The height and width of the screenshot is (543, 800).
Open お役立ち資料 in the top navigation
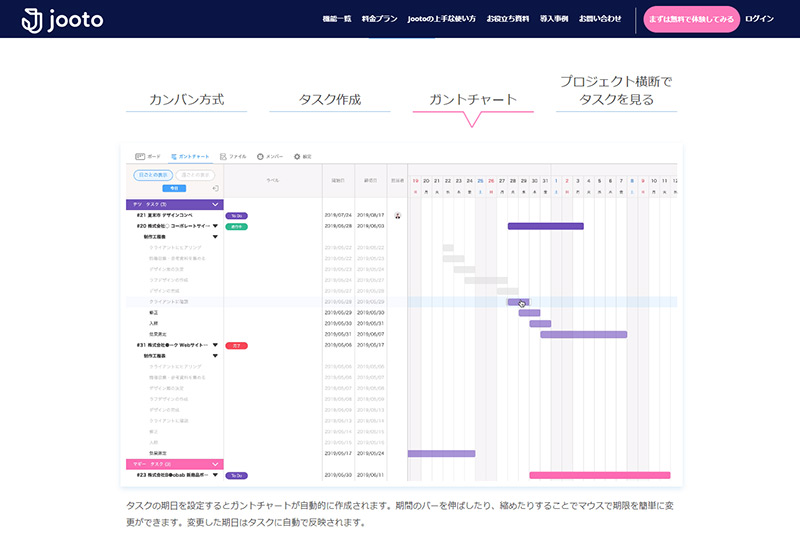tap(508, 19)
